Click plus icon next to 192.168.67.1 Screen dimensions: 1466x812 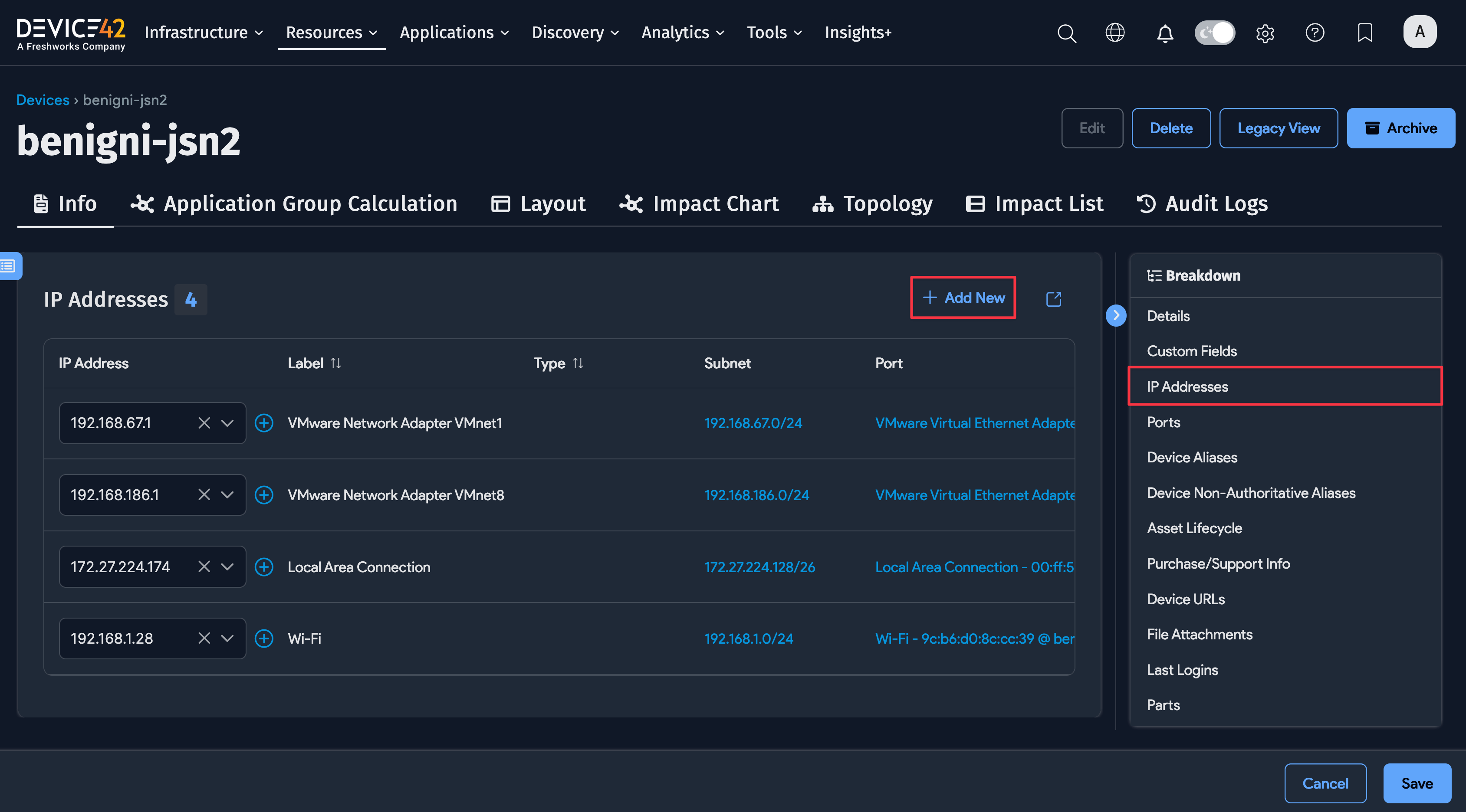pyautogui.click(x=263, y=423)
